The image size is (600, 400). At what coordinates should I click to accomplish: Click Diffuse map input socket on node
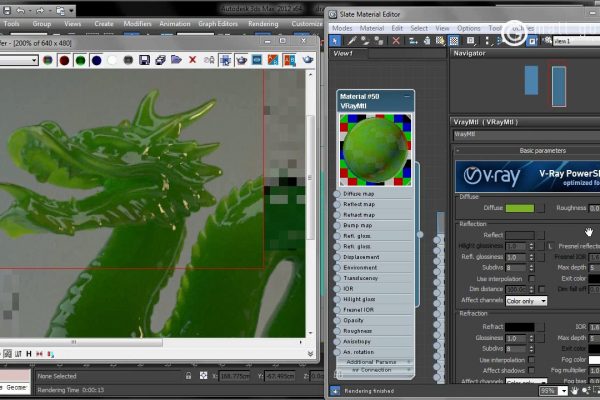[337, 194]
